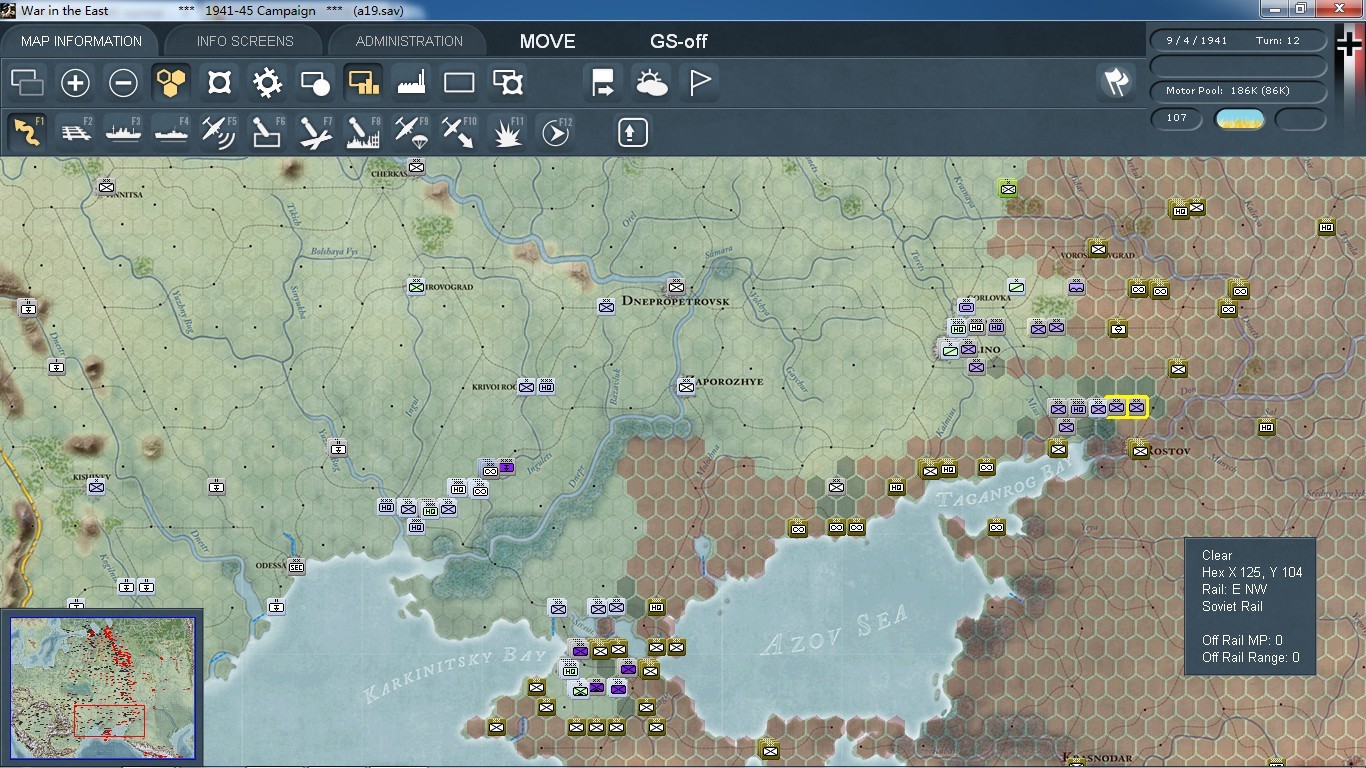The height and width of the screenshot is (768, 1366).
Task: Click the flag with arrow icon
Action: coord(603,83)
